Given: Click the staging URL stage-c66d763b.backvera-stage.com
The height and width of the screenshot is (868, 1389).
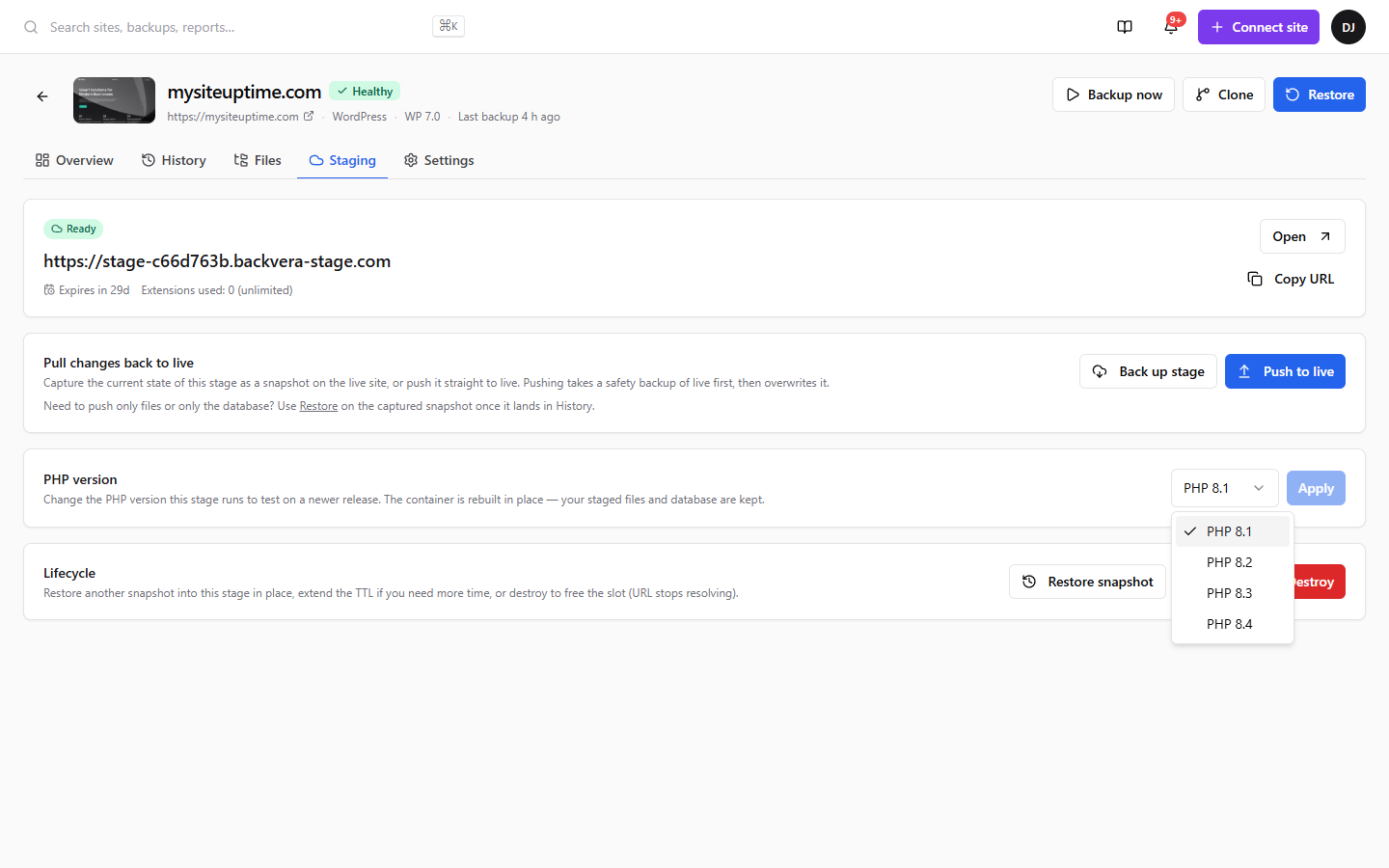Looking at the screenshot, I should pyautogui.click(x=217, y=261).
